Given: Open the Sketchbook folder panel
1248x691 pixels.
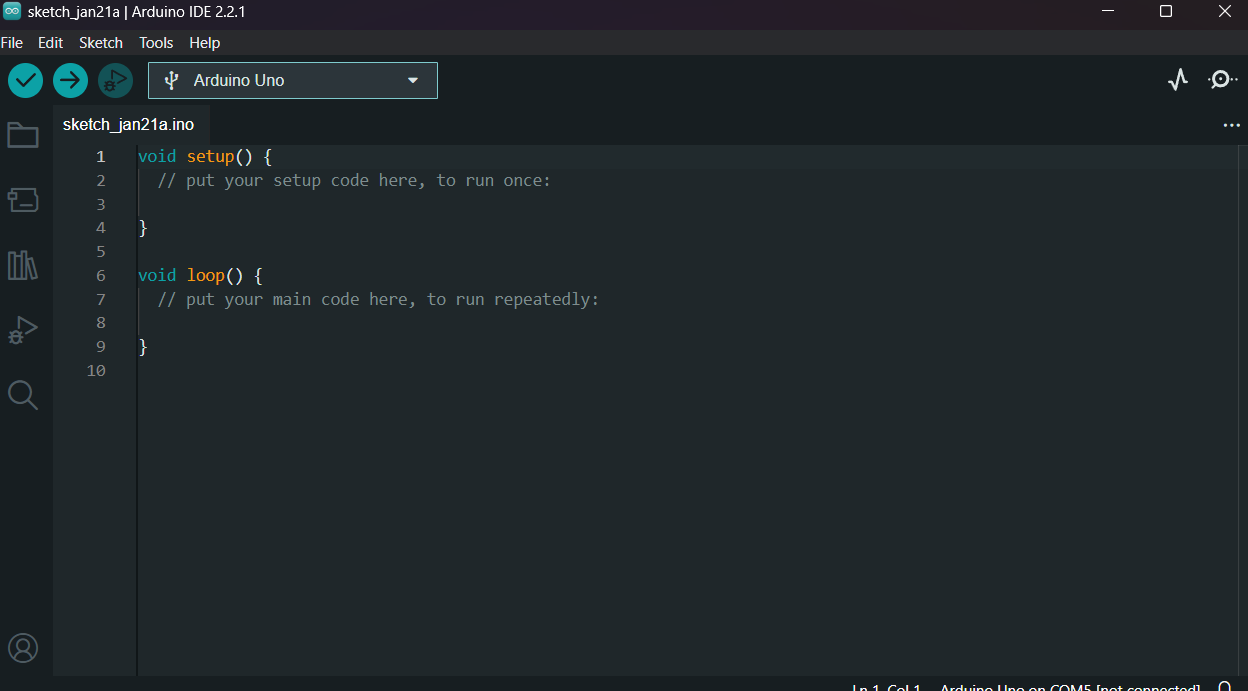Looking at the screenshot, I should [23, 135].
